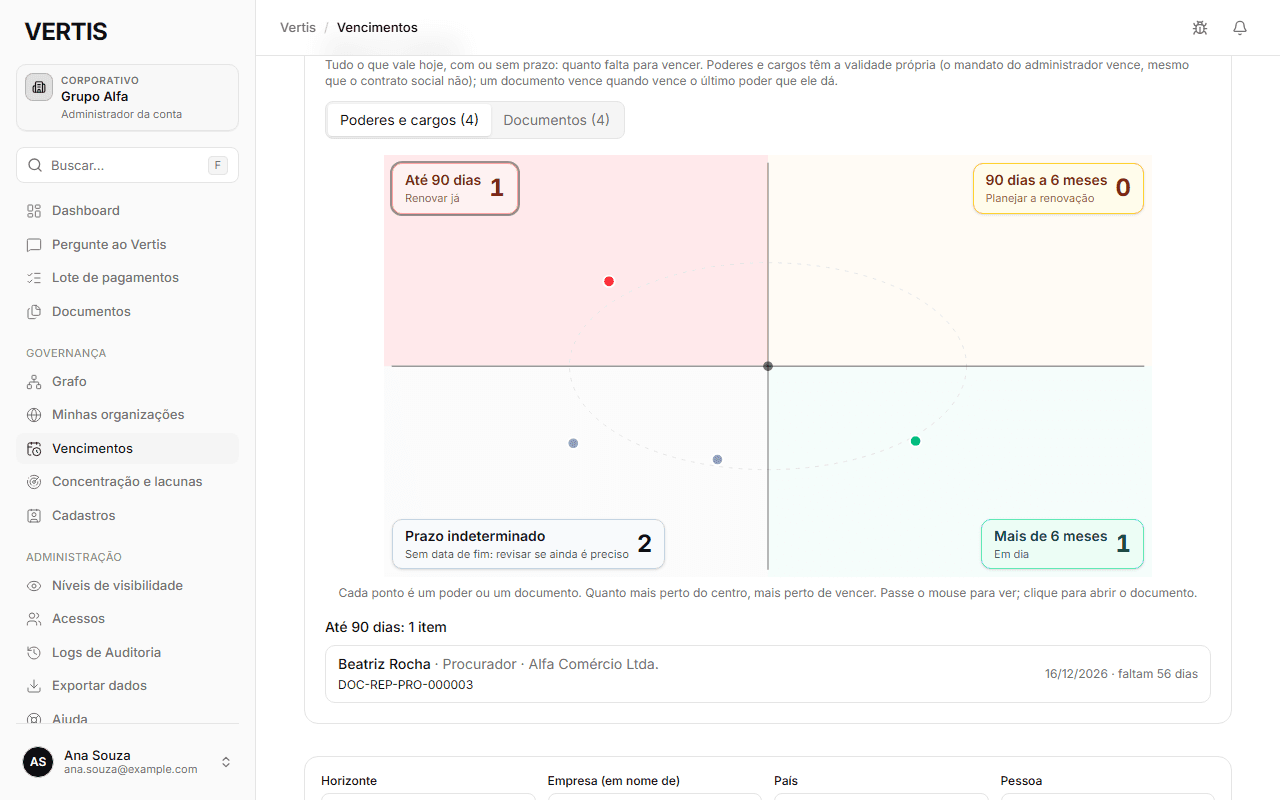Click the ana.souza@example.com email text
This screenshot has width=1280, height=800.
coord(131,769)
